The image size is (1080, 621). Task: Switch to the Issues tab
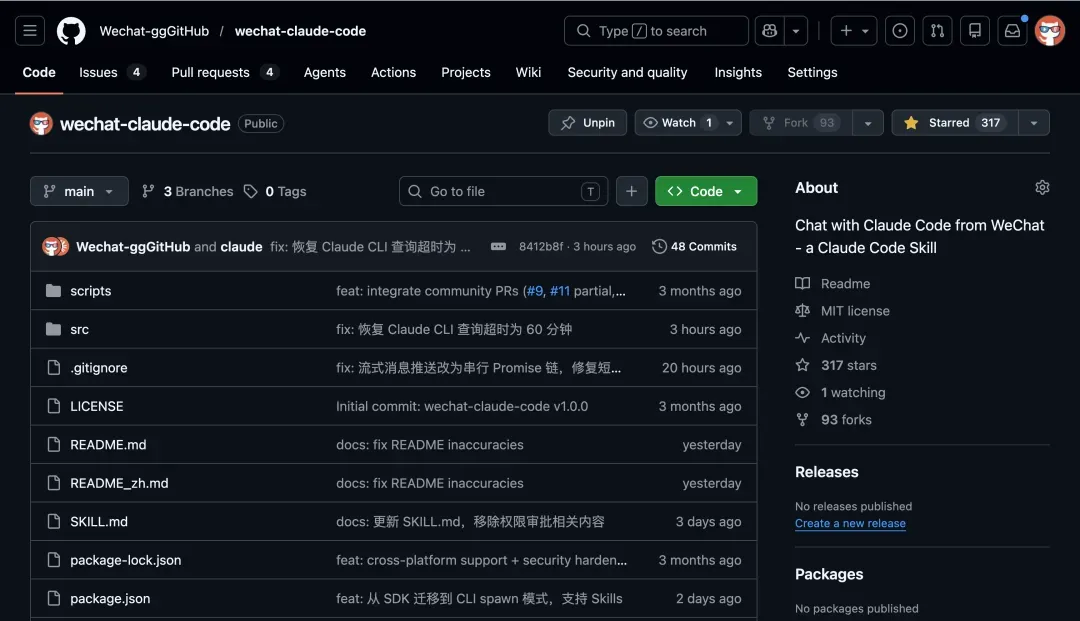coord(112,72)
